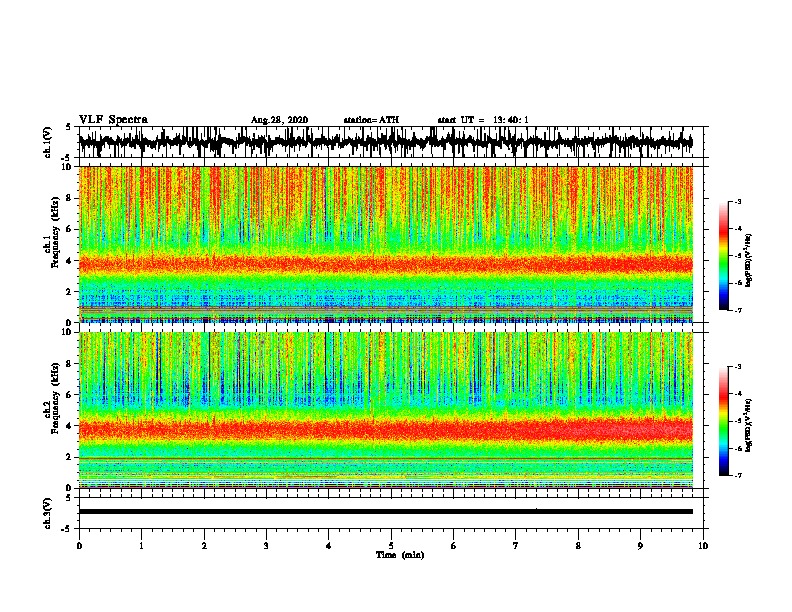Click the time axis tick label "3"
The image size is (792, 612).
[x=266, y=546]
